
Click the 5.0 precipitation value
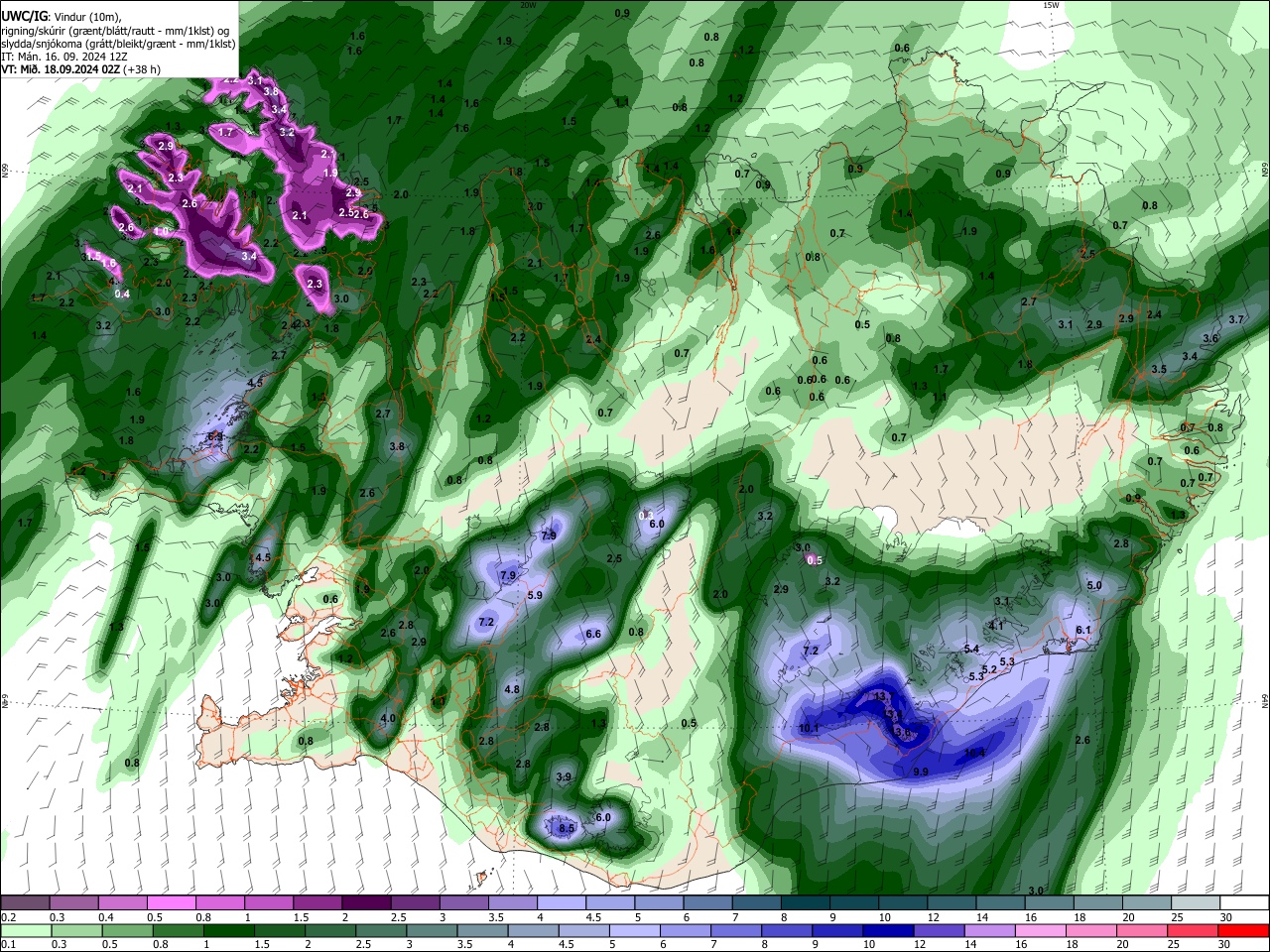point(1094,585)
